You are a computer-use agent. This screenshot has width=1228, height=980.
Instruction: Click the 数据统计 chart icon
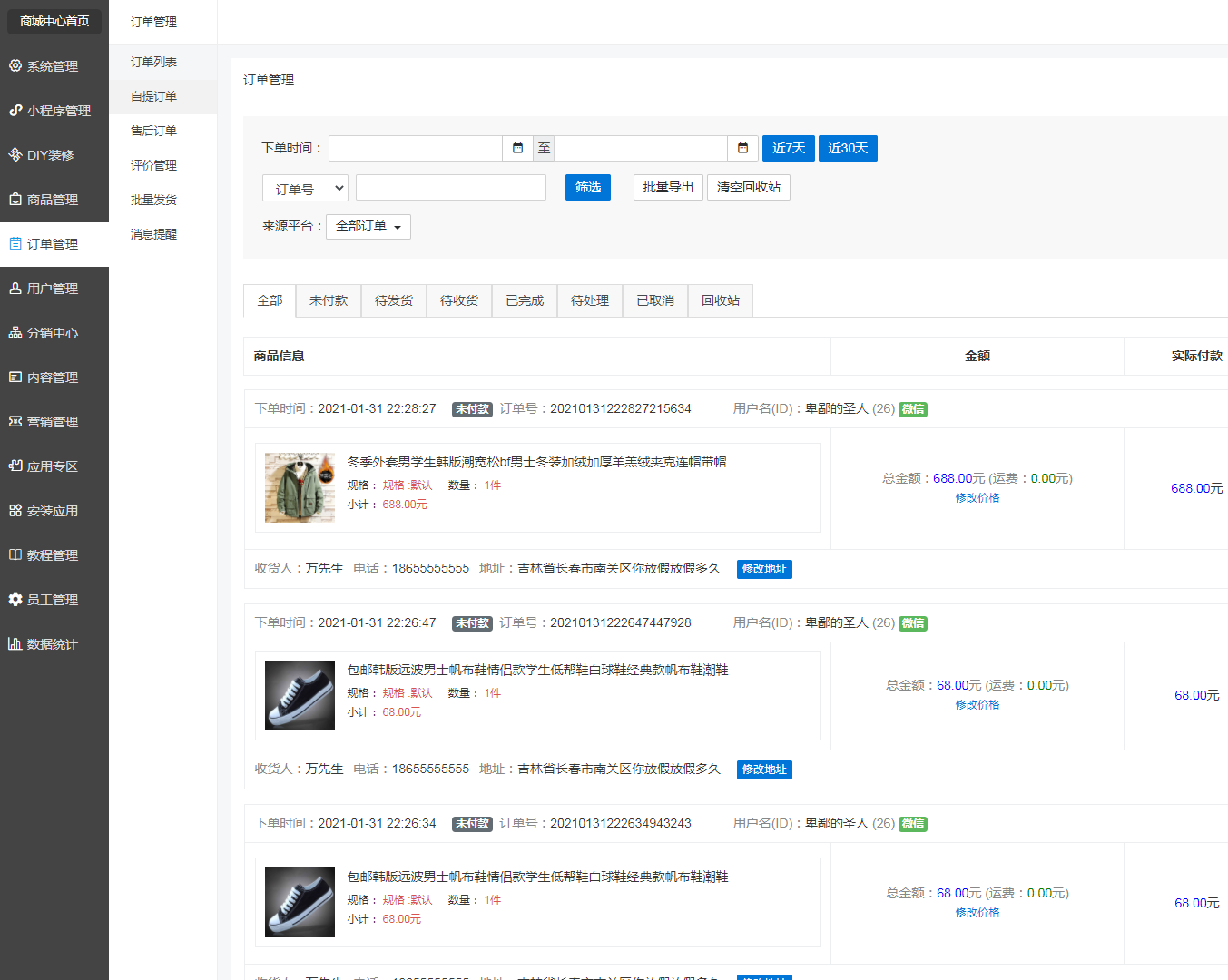[15, 643]
